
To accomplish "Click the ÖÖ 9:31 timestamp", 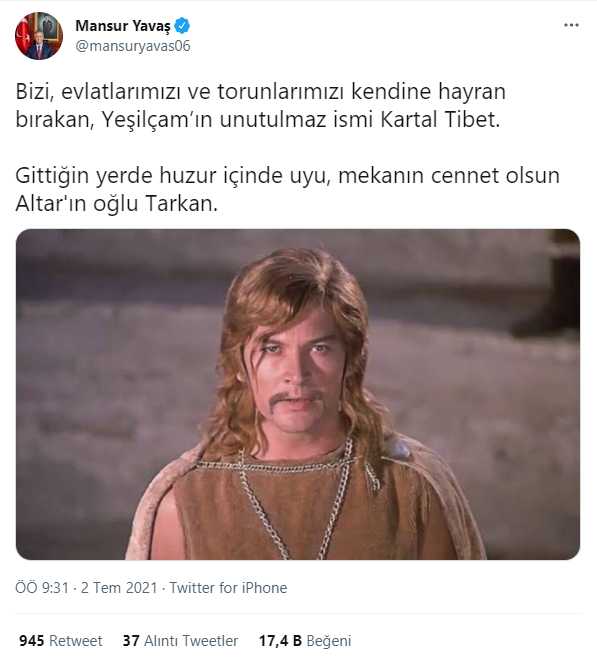I will tap(42, 588).
